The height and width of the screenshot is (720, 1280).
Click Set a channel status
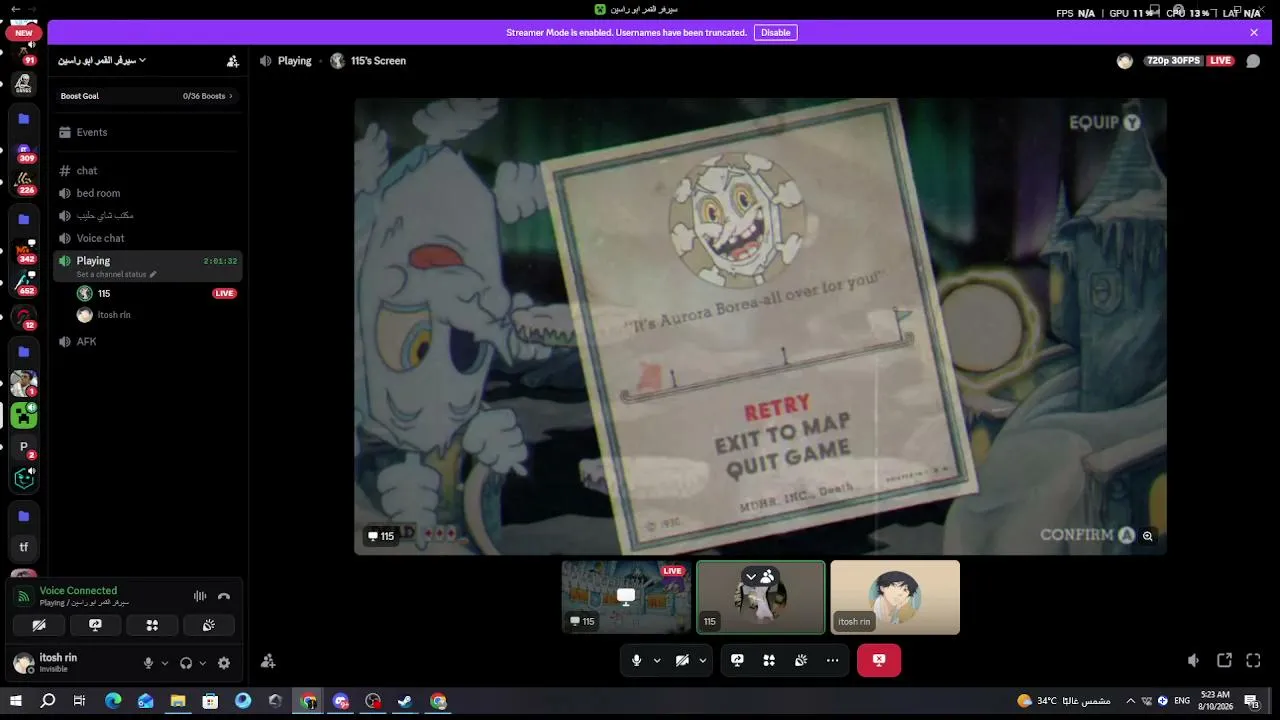[112, 274]
